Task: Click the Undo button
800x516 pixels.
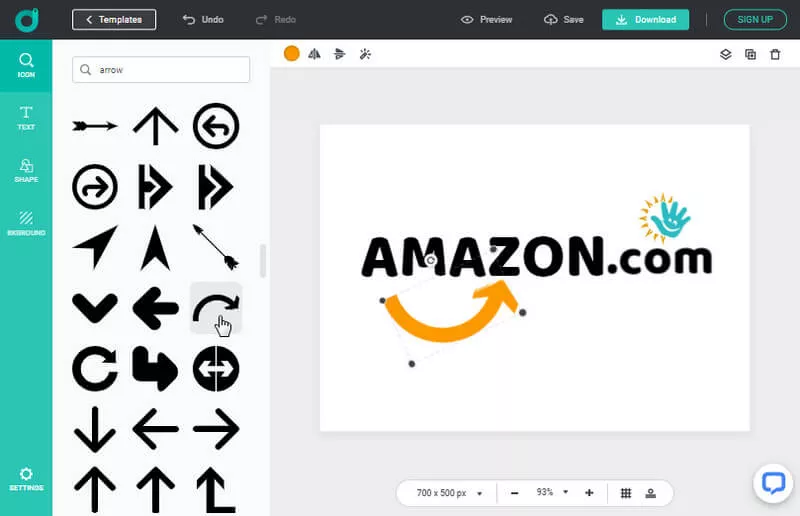Action: (203, 19)
